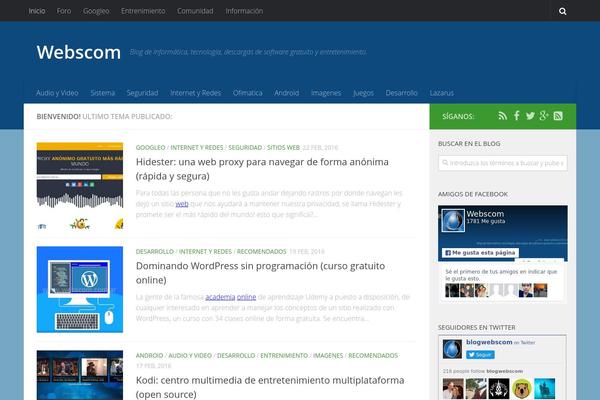Open the blogwebscom Twitter profile link
This screenshot has width=600, height=400.
coord(489,342)
